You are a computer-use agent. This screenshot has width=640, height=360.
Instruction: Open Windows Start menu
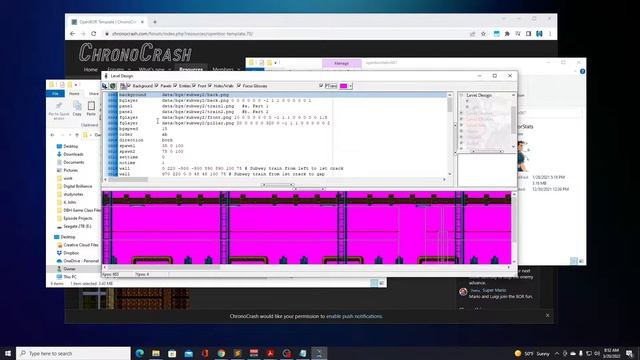[x=7, y=353]
